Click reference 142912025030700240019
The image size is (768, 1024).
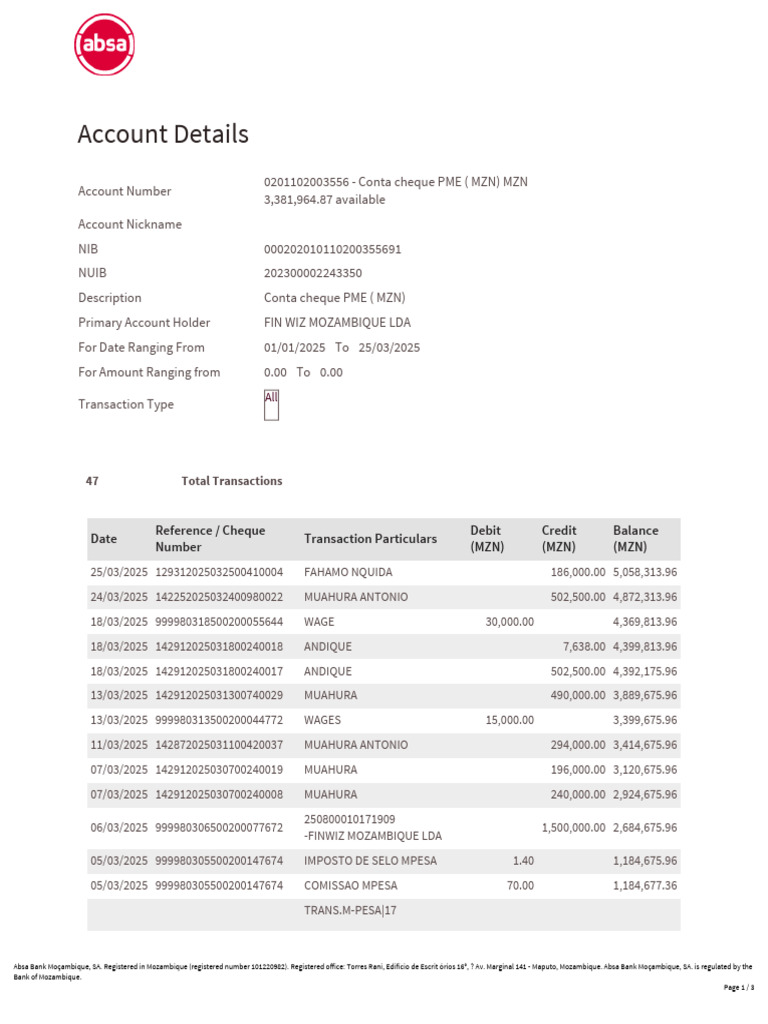[x=219, y=770]
